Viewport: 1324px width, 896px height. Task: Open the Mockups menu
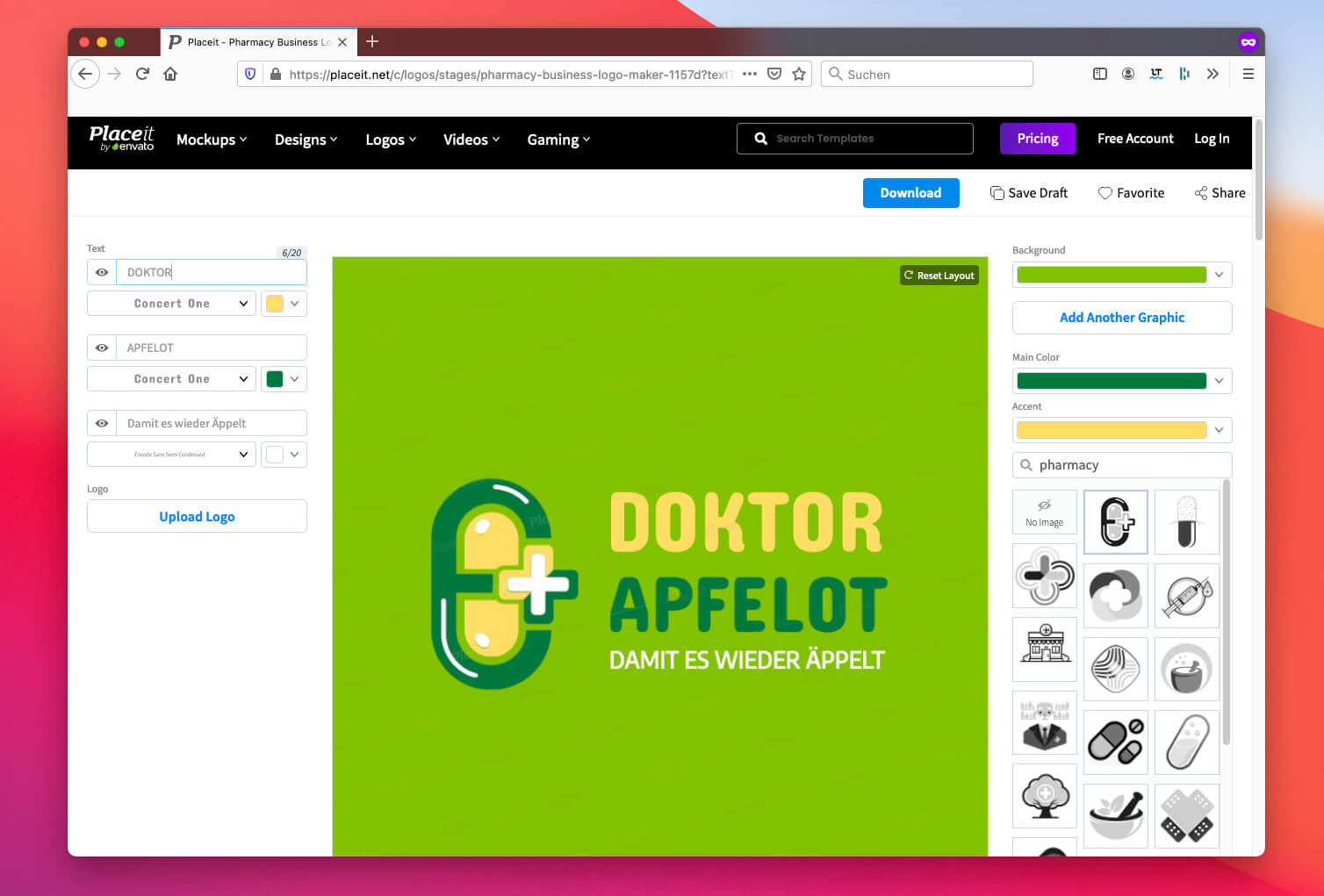coord(211,140)
